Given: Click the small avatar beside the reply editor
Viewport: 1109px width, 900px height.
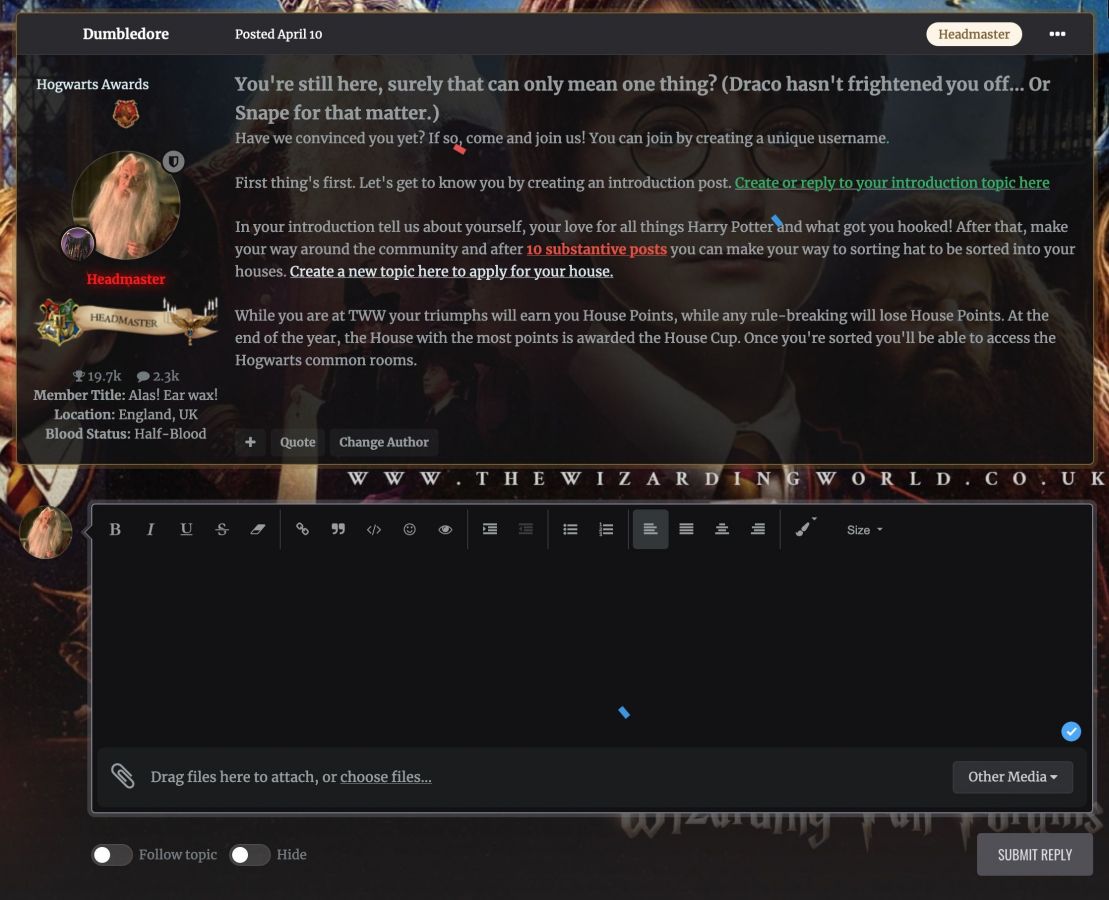Looking at the screenshot, I should point(45,532).
